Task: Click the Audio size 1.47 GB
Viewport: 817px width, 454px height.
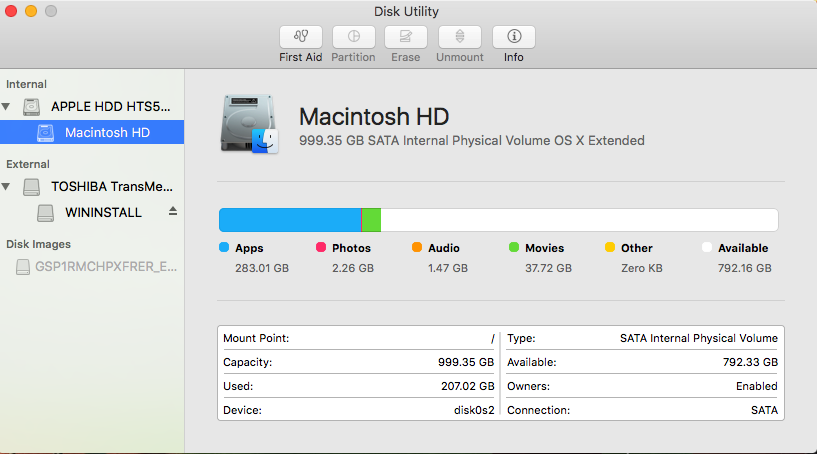Action: [448, 268]
